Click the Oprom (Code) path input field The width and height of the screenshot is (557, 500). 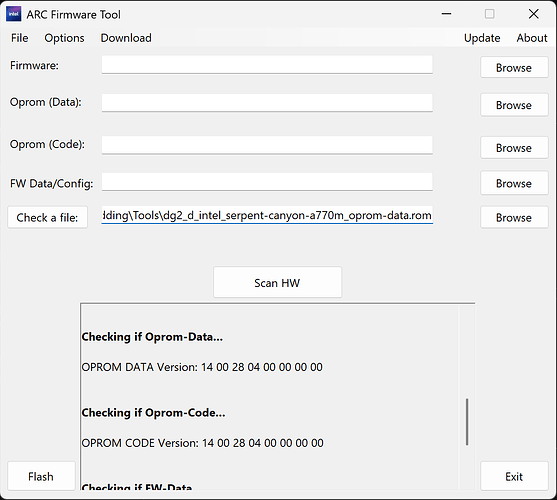tap(267, 145)
